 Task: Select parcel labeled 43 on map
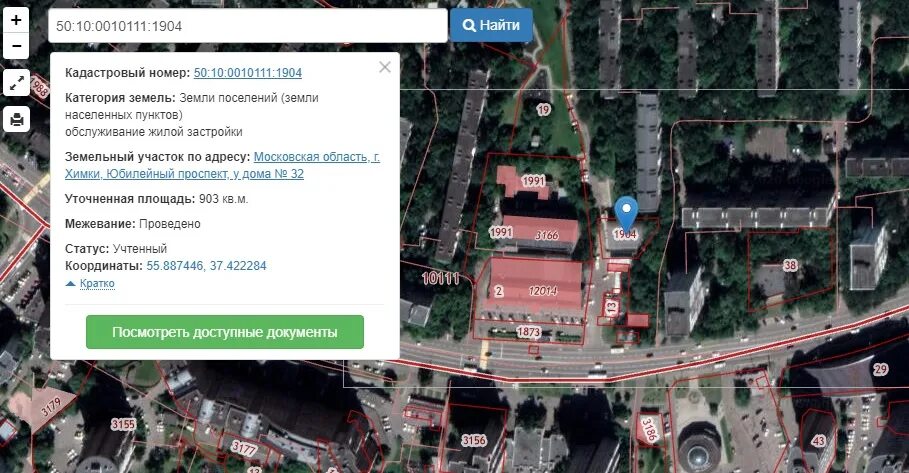tap(818, 441)
